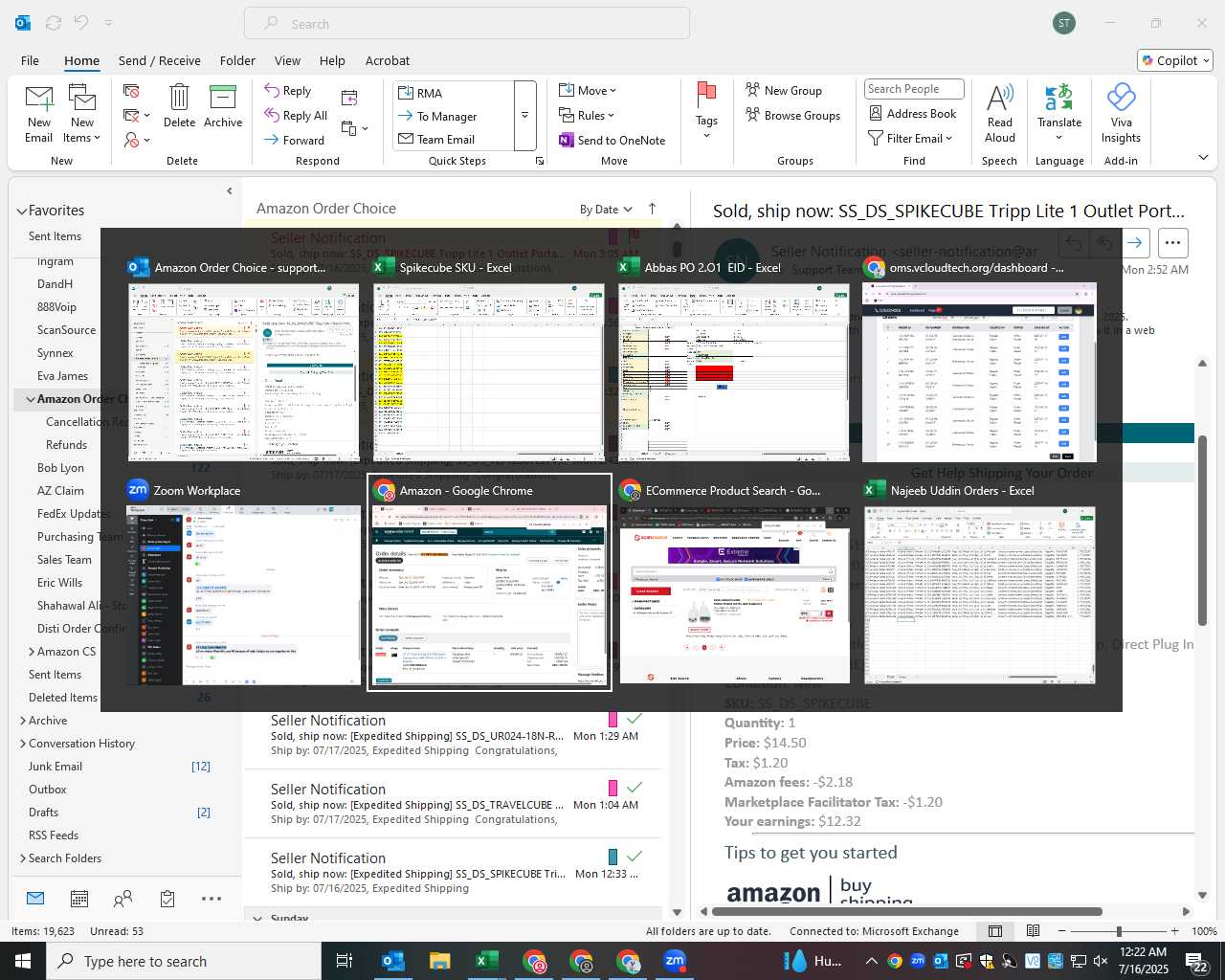The height and width of the screenshot is (980, 1225).
Task: Open the Acrobat tab
Action: pyautogui.click(x=388, y=60)
